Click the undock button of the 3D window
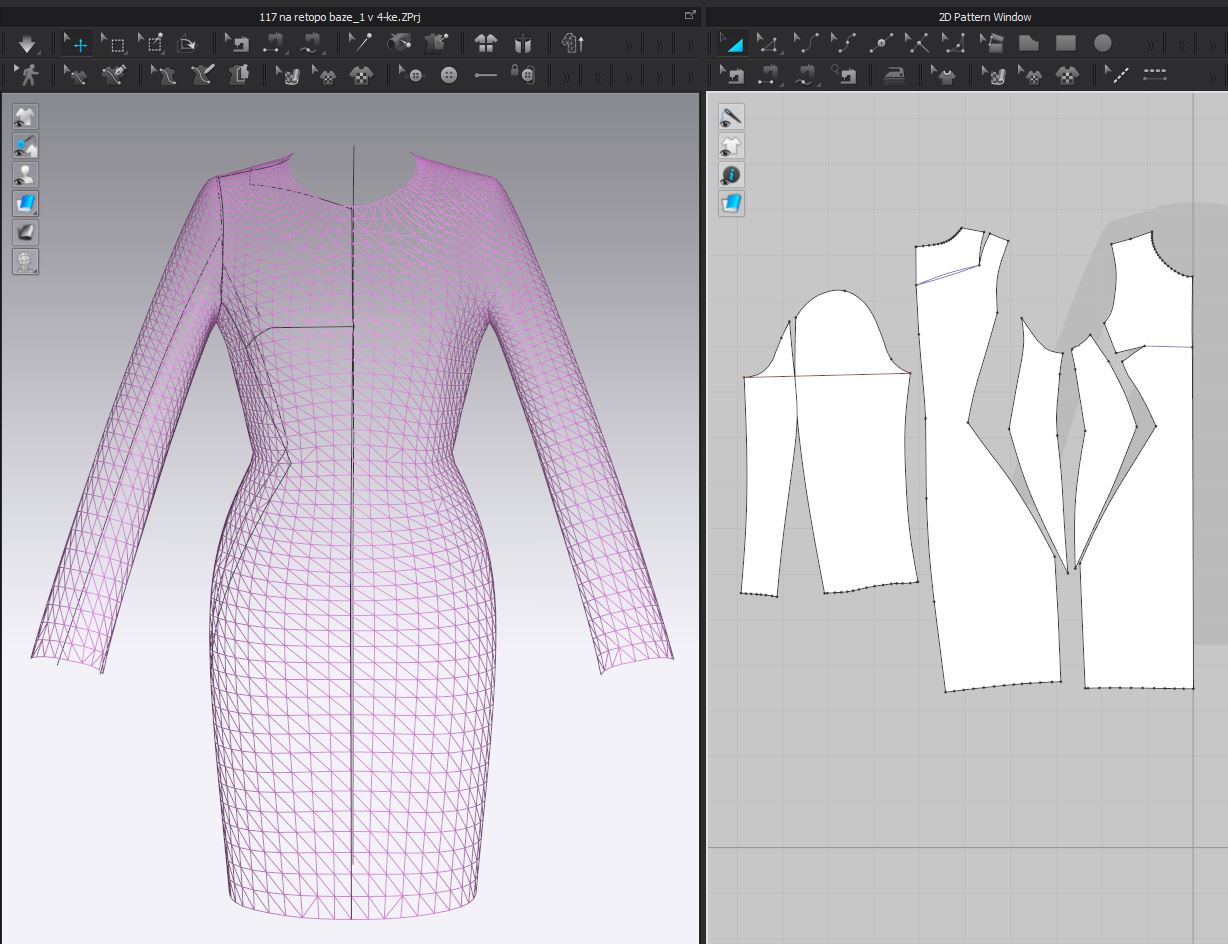The image size is (1228, 944). 689,15
